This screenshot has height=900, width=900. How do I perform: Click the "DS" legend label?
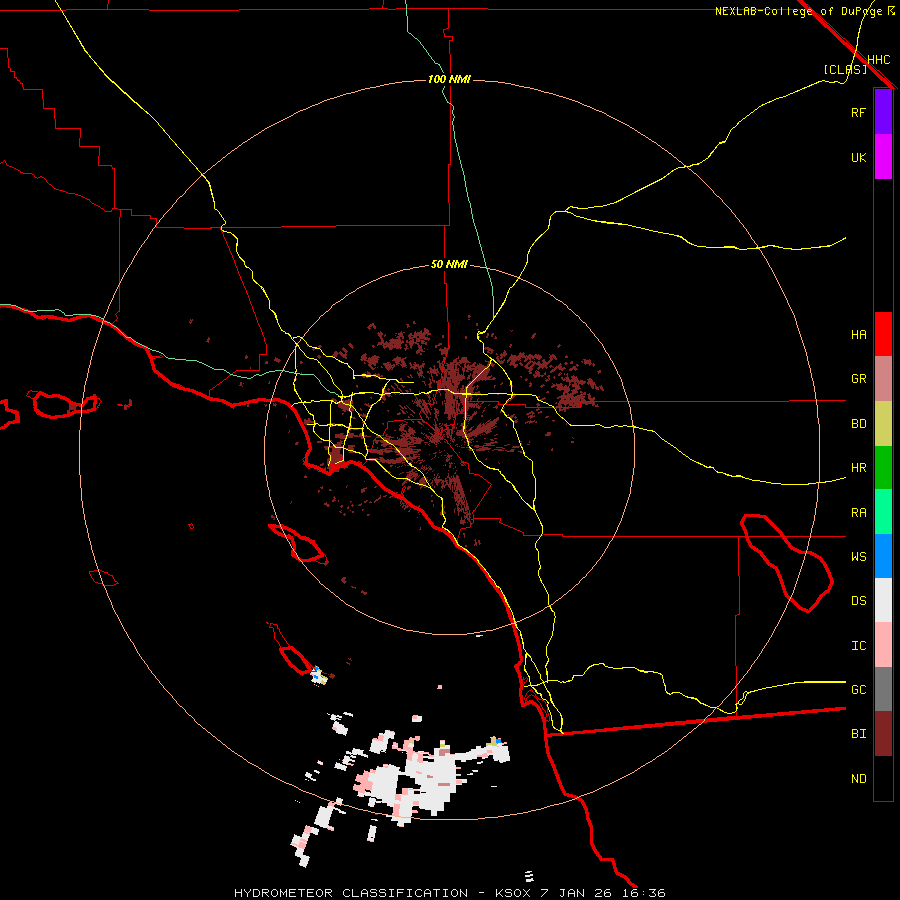[858, 600]
